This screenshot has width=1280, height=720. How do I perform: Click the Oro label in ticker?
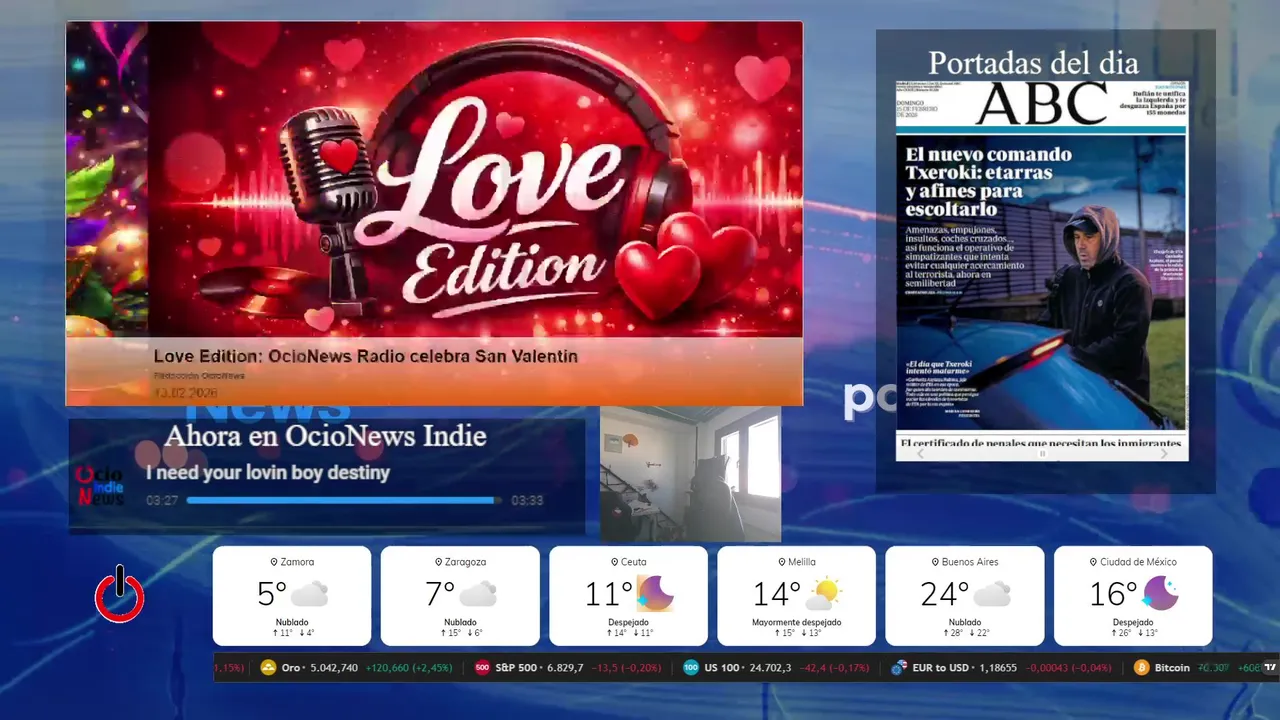click(x=291, y=668)
